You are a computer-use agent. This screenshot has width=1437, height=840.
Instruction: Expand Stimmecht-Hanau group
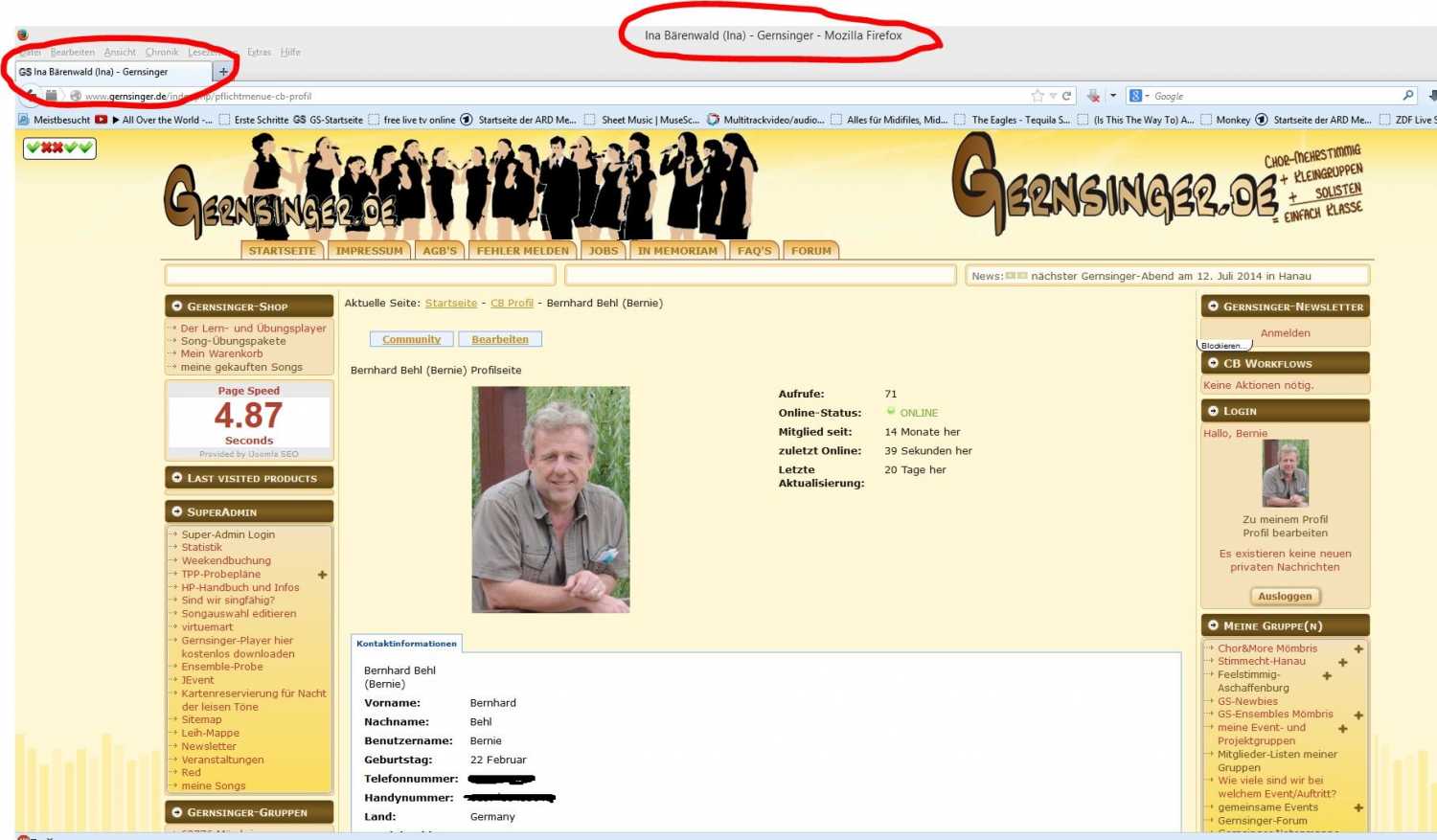pos(1343,662)
